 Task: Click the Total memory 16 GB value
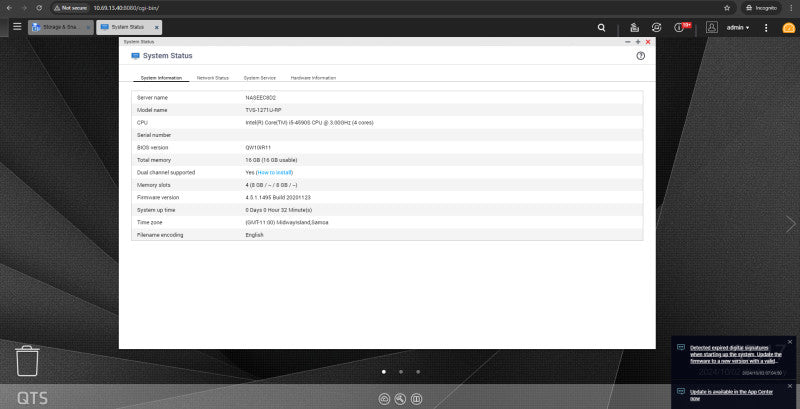271,160
